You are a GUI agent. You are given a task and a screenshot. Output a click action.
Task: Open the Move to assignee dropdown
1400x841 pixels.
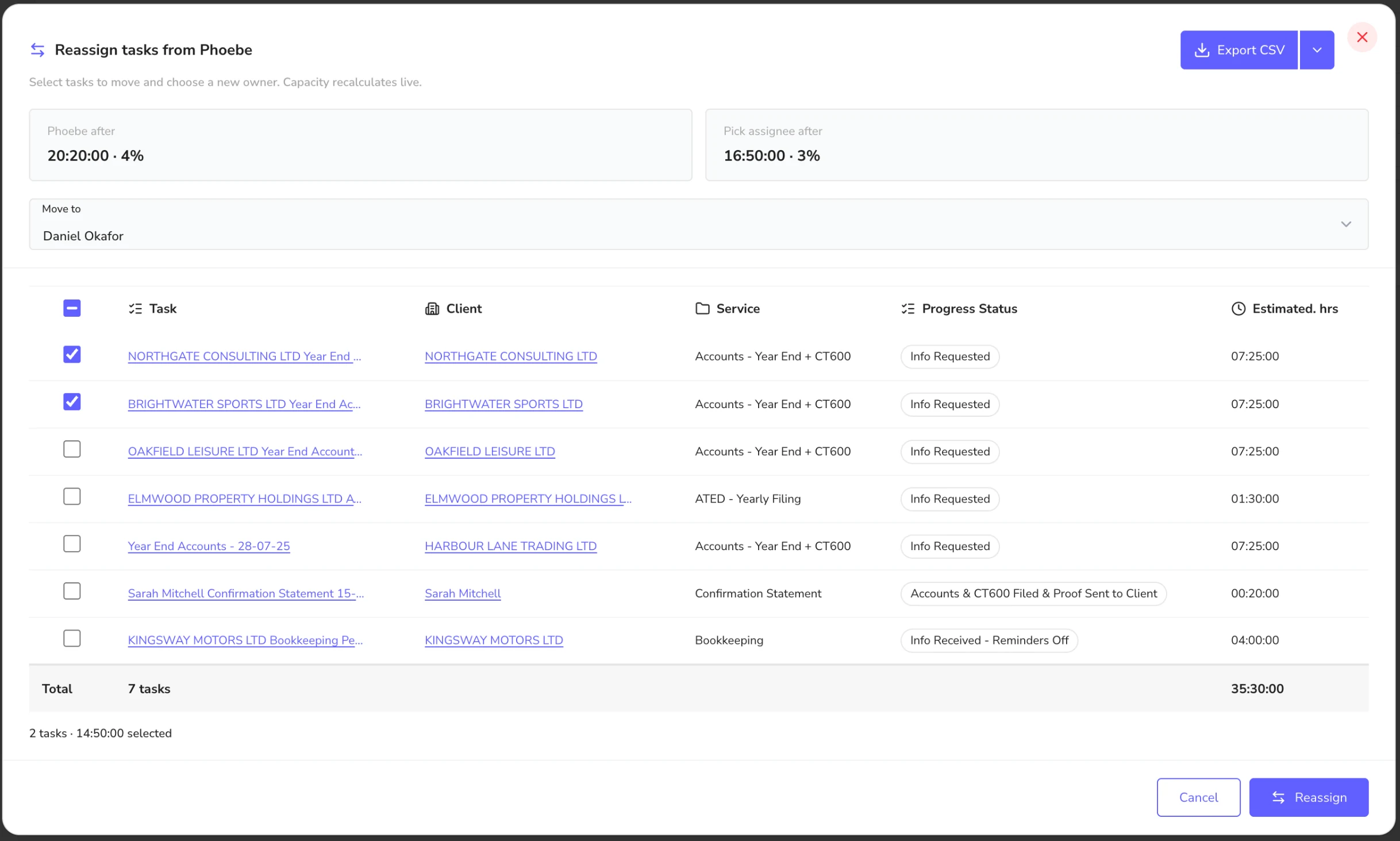coord(698,224)
